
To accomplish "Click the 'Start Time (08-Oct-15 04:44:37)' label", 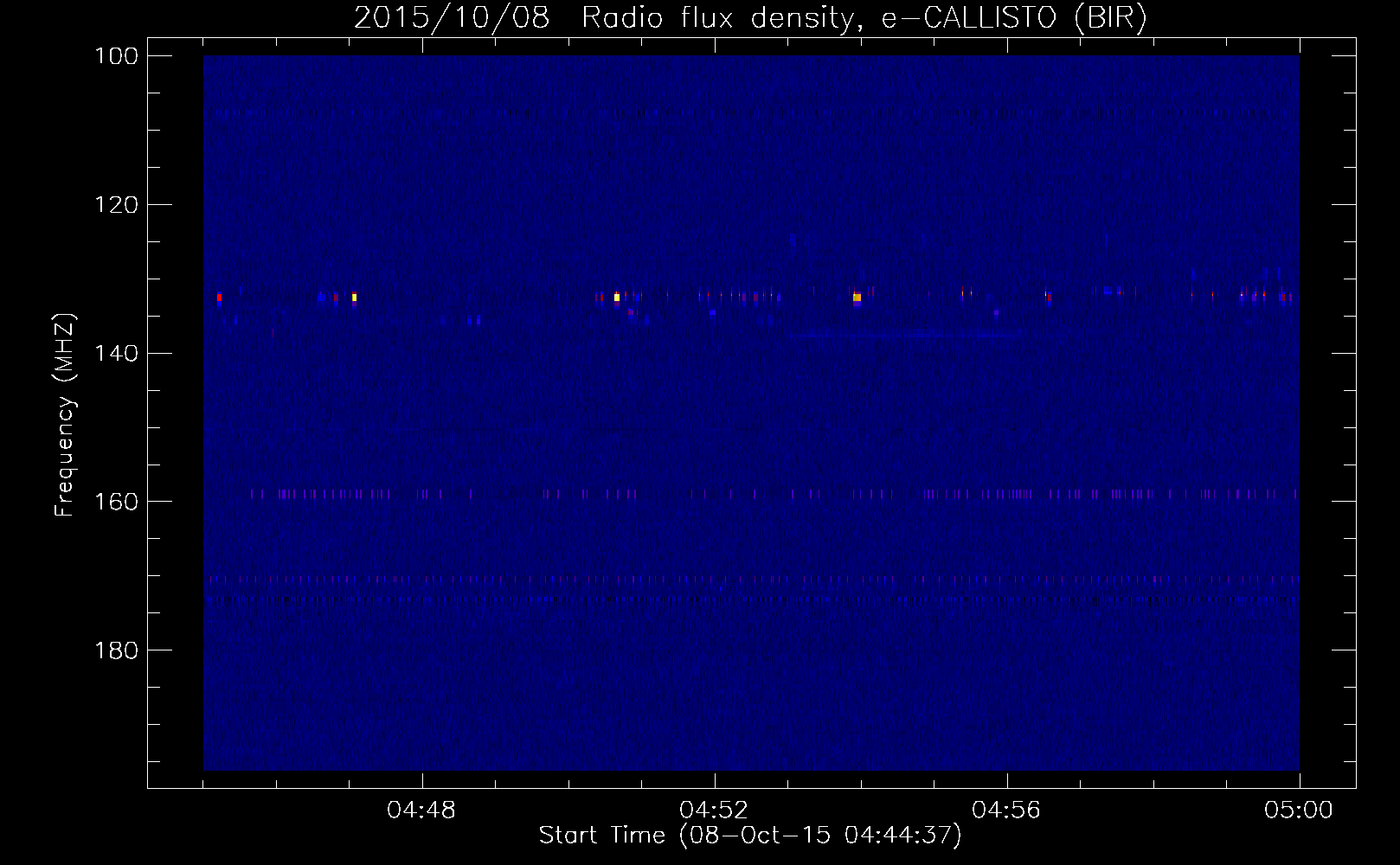I will pos(750,835).
